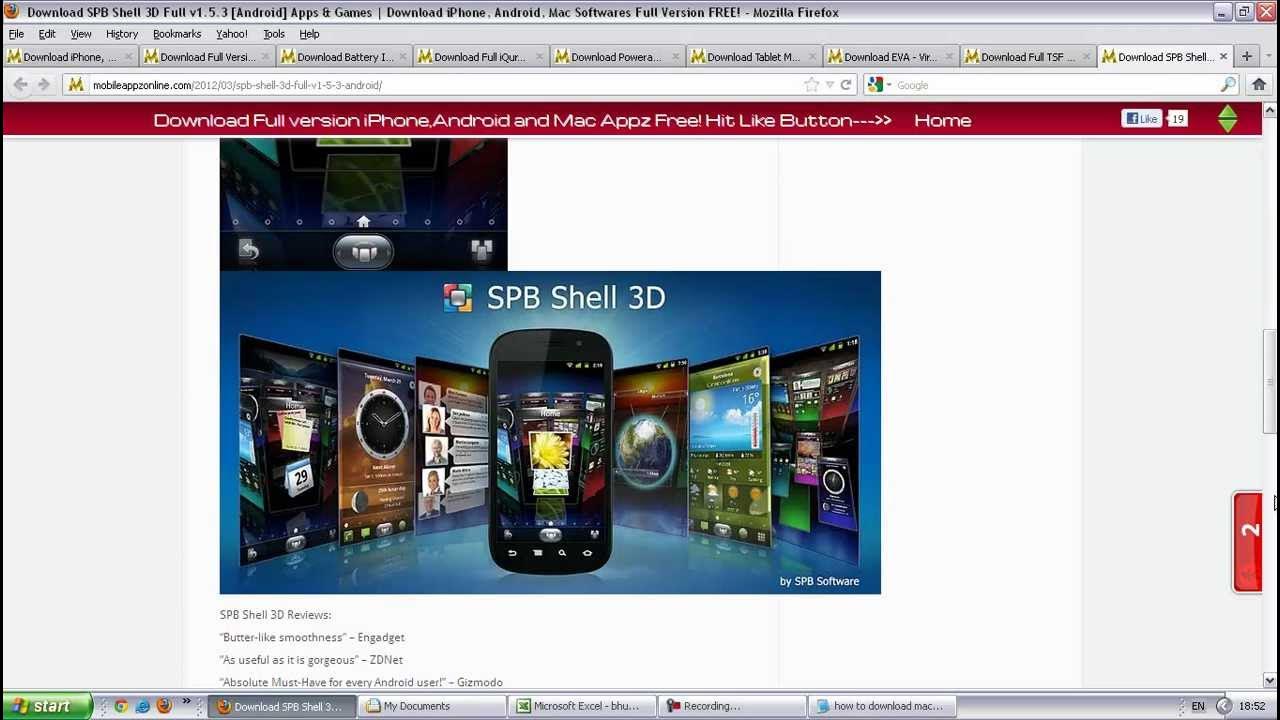Image resolution: width=1280 pixels, height=720 pixels.
Task: Click the ZDNet review quote
Action: [x=311, y=660]
